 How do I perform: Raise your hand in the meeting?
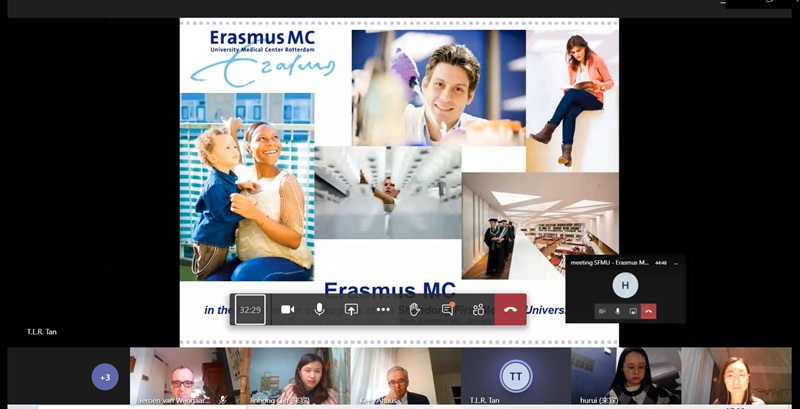pos(415,310)
